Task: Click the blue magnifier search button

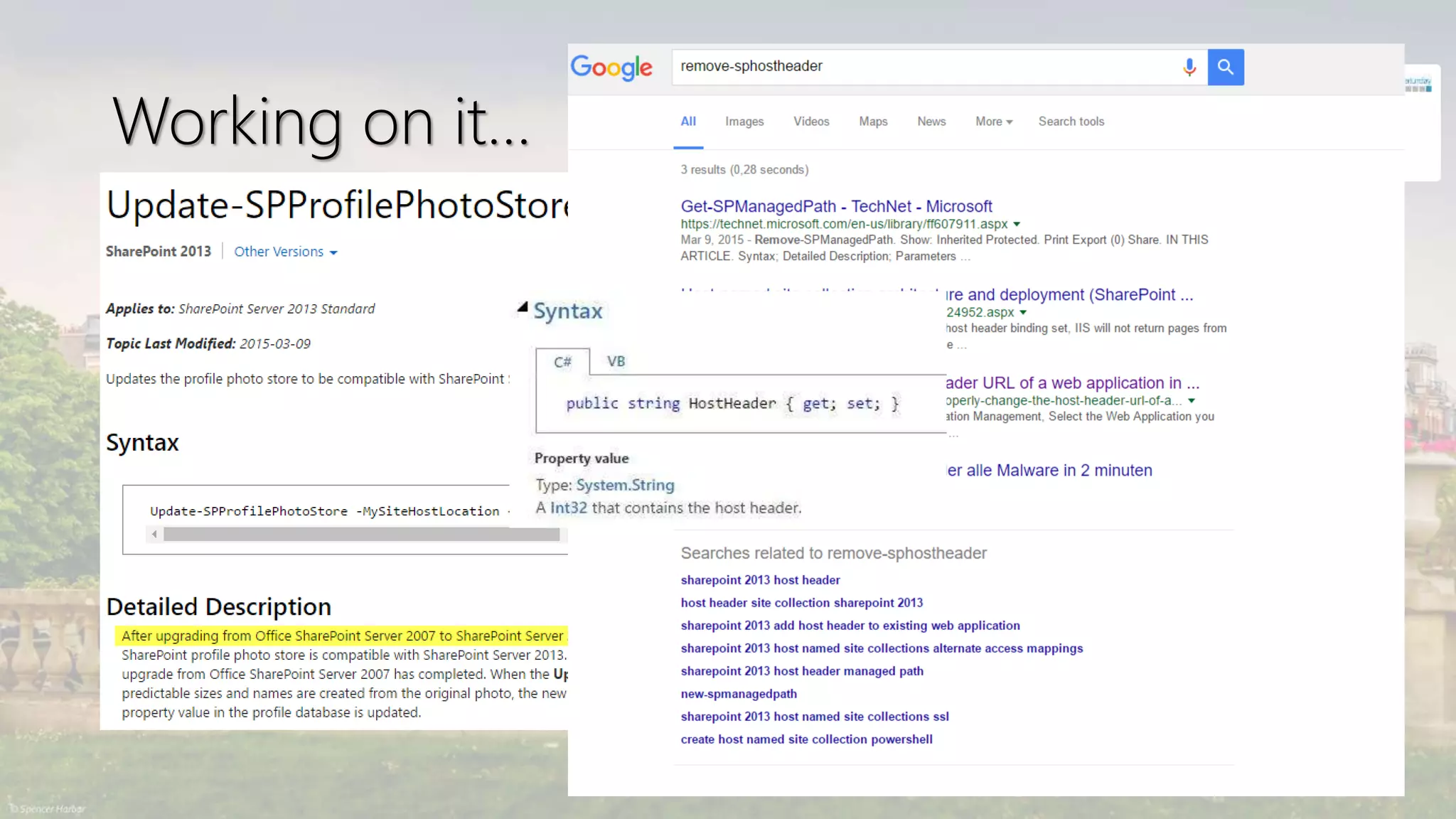Action: [1225, 67]
